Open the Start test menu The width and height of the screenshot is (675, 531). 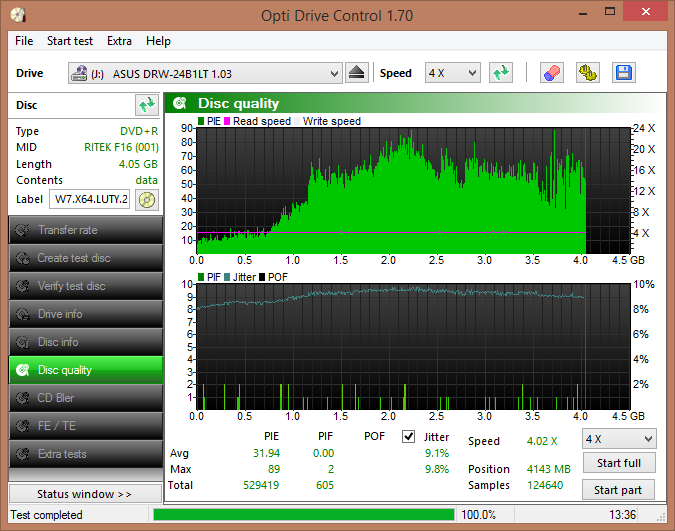(70, 41)
